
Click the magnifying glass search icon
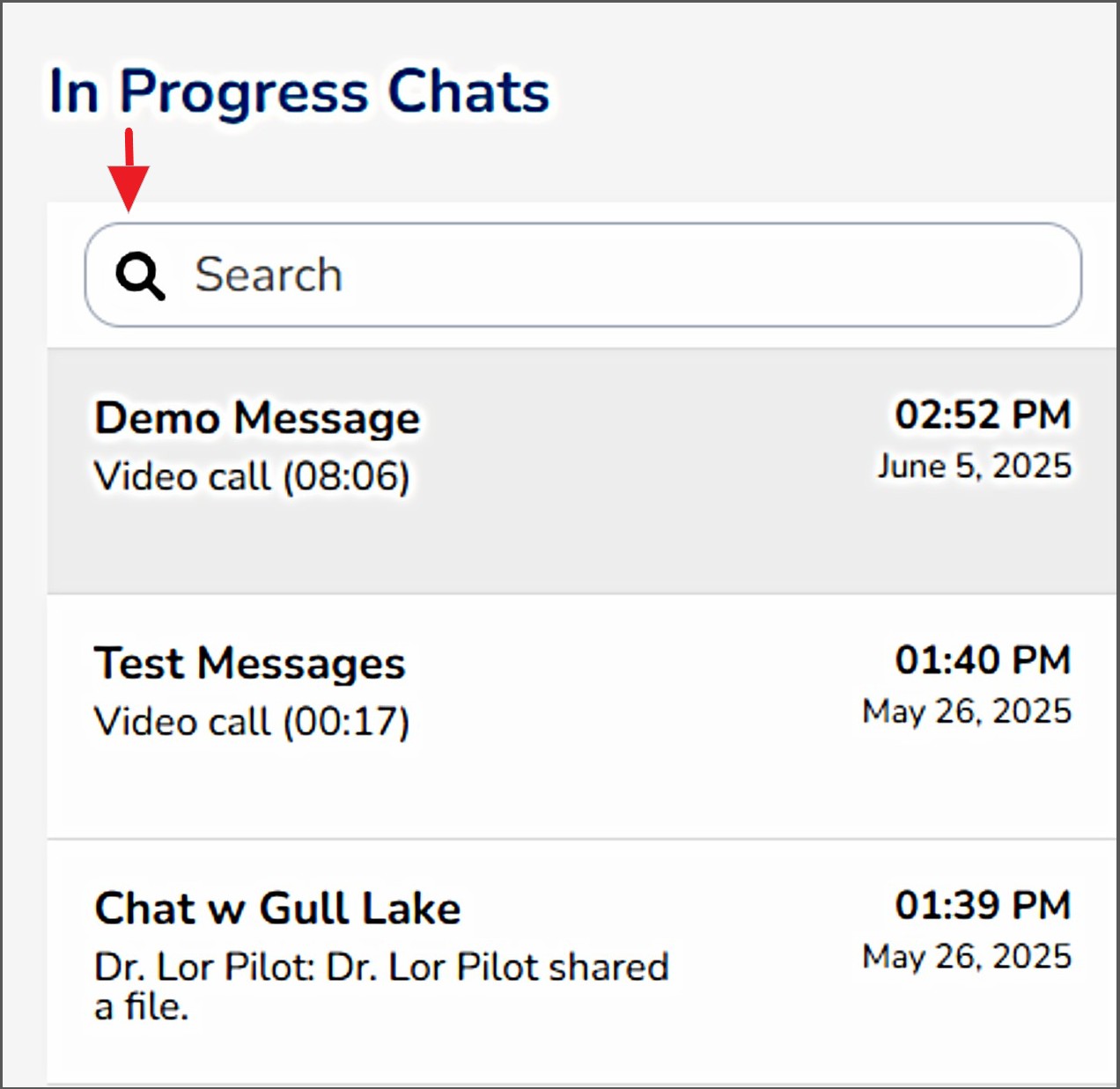pyautogui.click(x=141, y=276)
